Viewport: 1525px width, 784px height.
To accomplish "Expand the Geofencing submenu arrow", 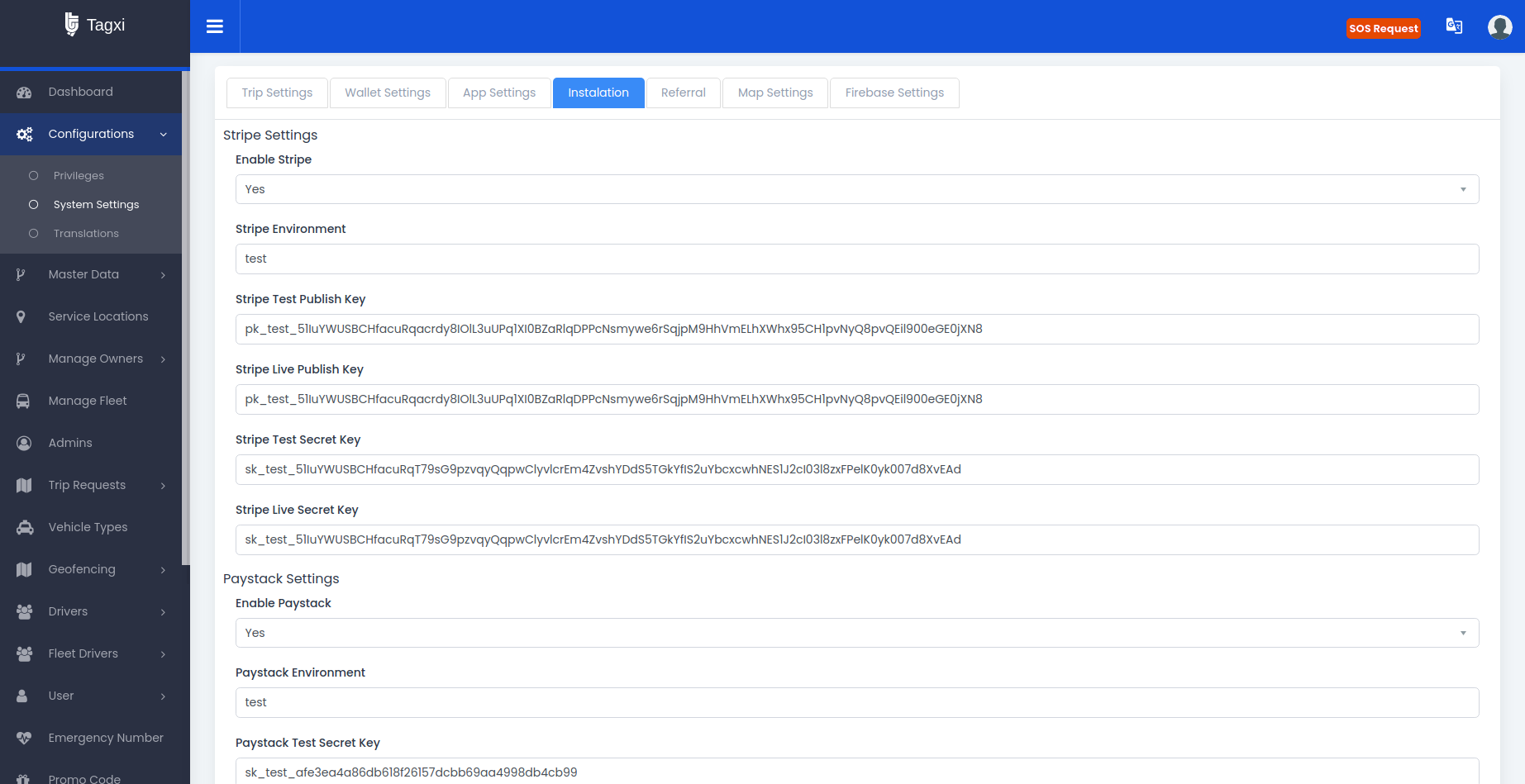I will tap(163, 570).
